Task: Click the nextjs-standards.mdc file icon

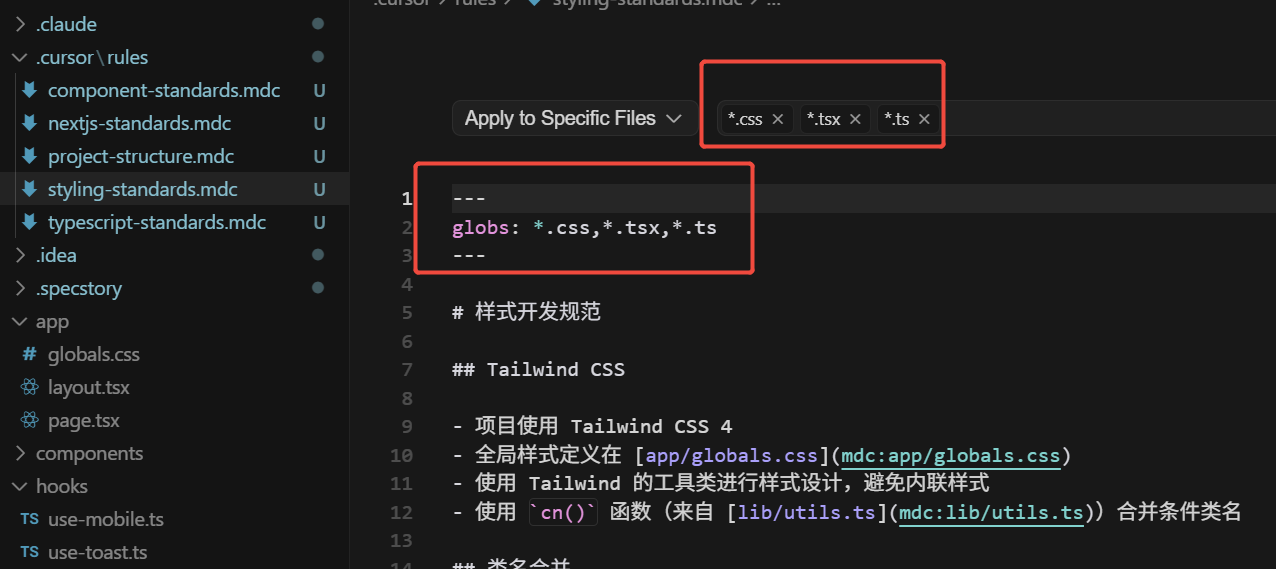Action: [29, 123]
